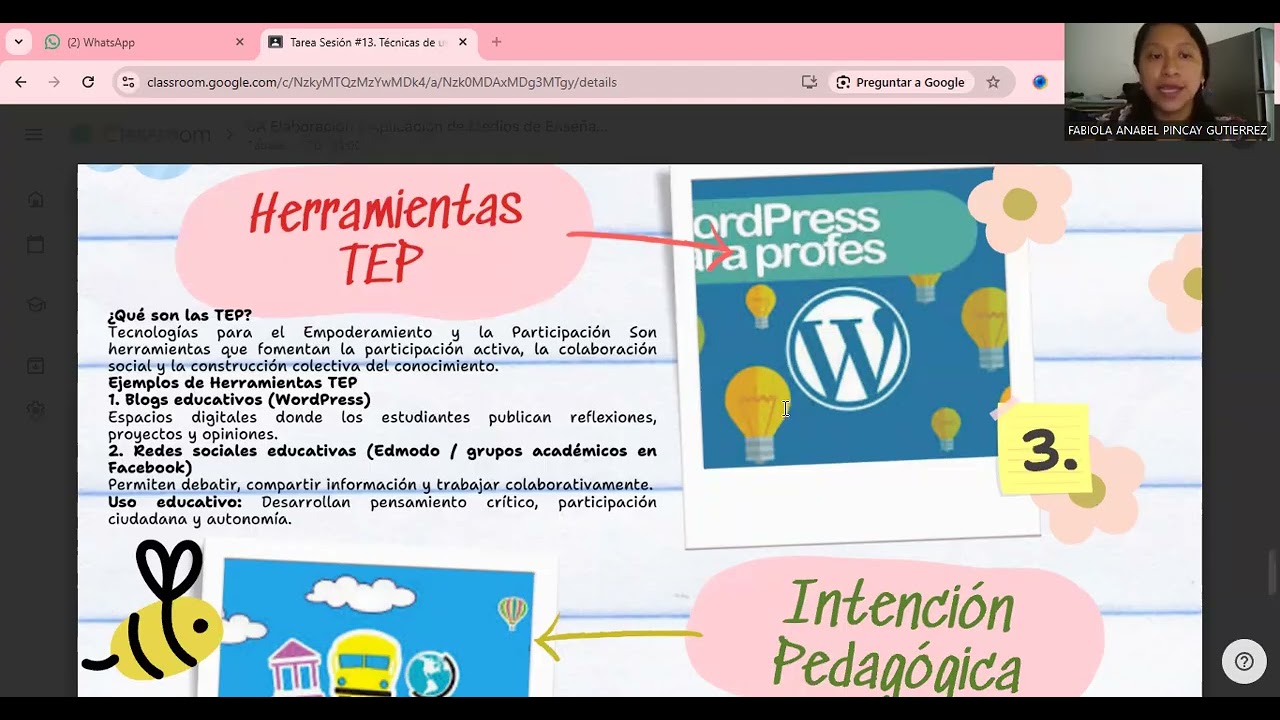This screenshot has height=720, width=1280.
Task: Select the Tarea Sesión #13 tab
Action: click(x=367, y=42)
